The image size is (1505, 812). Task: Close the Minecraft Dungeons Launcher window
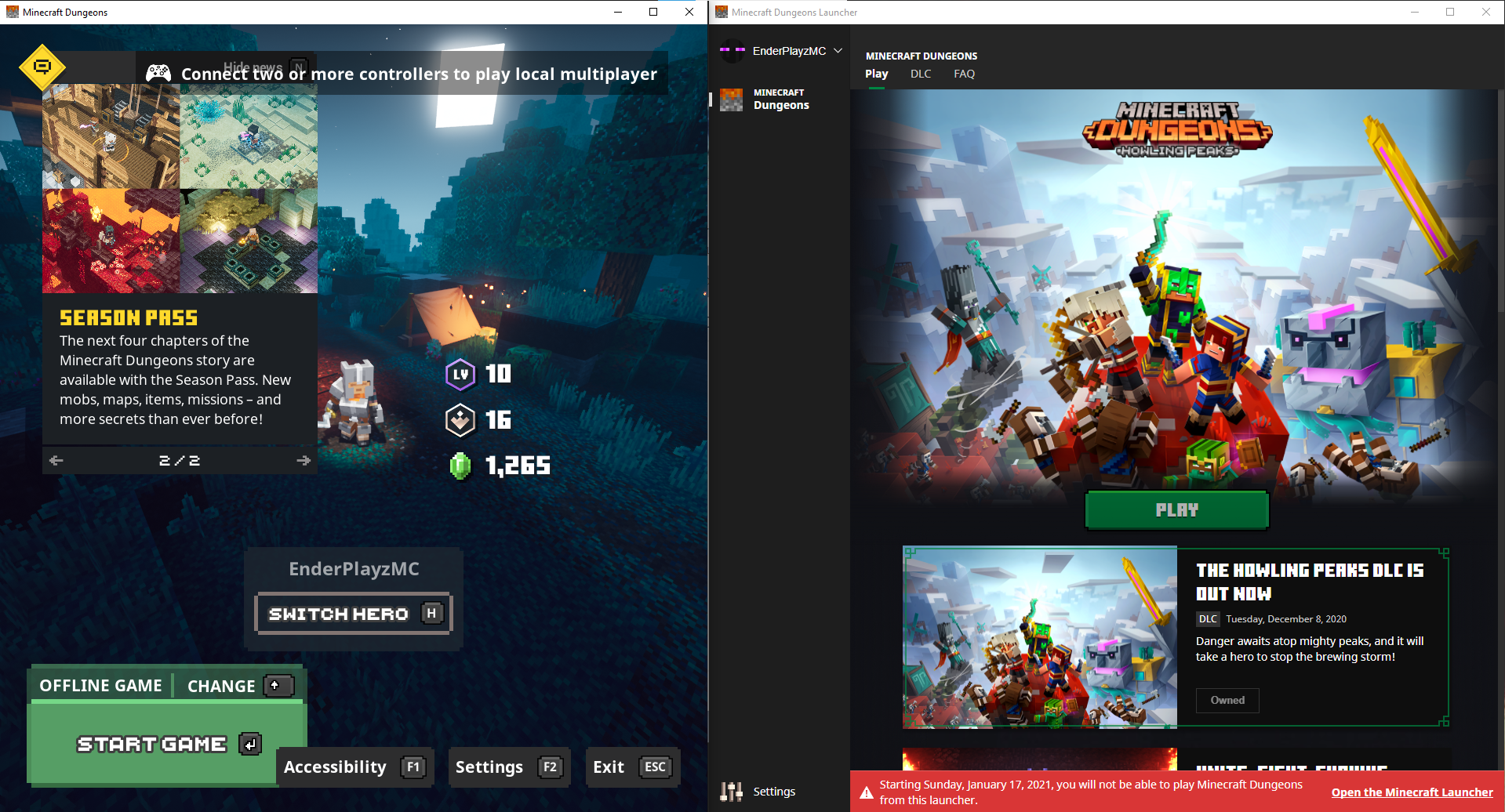coord(1486,12)
